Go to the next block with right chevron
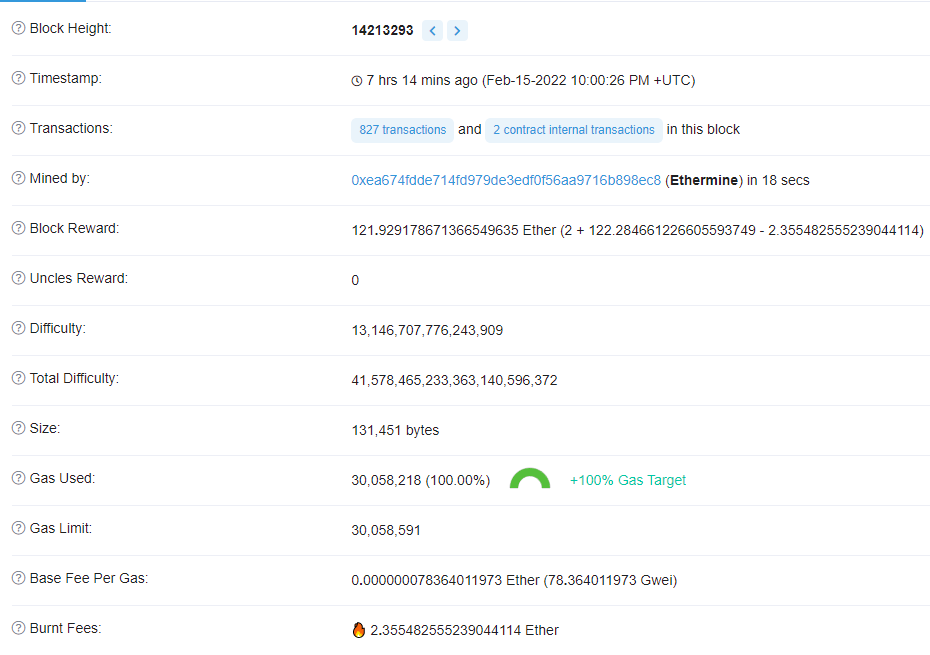This screenshot has height=655, width=930. click(457, 30)
